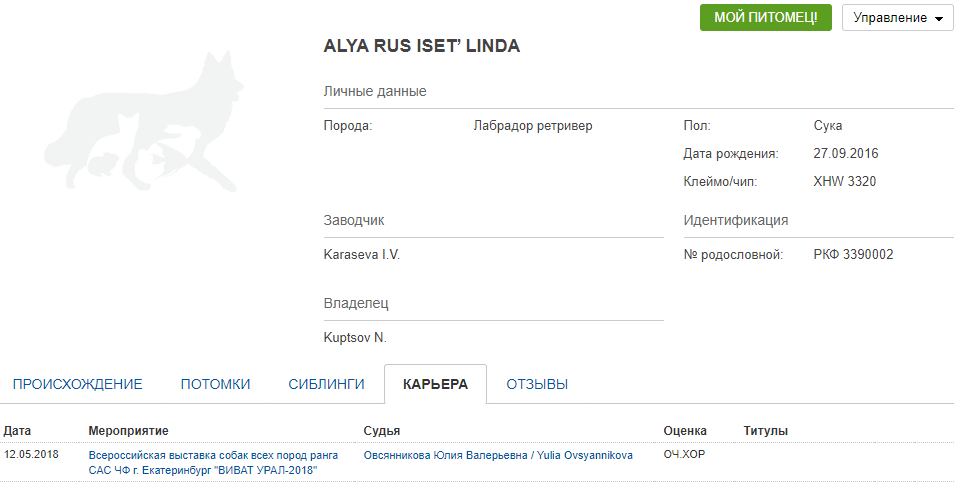Click the Дата column header

(x=18, y=431)
